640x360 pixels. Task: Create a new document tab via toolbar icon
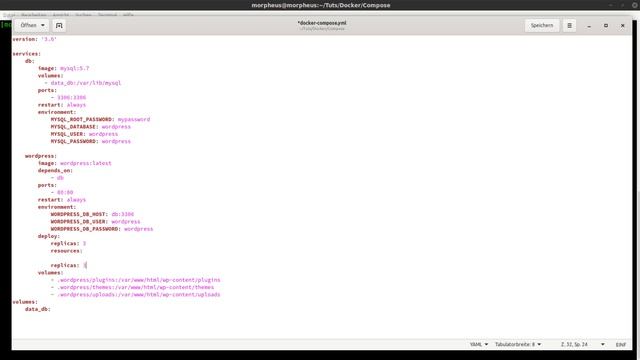59,25
